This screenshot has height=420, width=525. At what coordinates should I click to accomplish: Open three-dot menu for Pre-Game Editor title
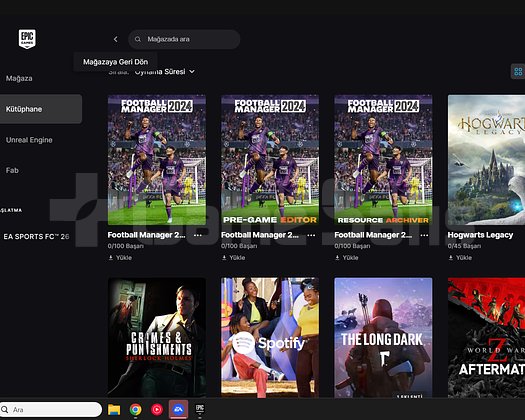tap(311, 235)
